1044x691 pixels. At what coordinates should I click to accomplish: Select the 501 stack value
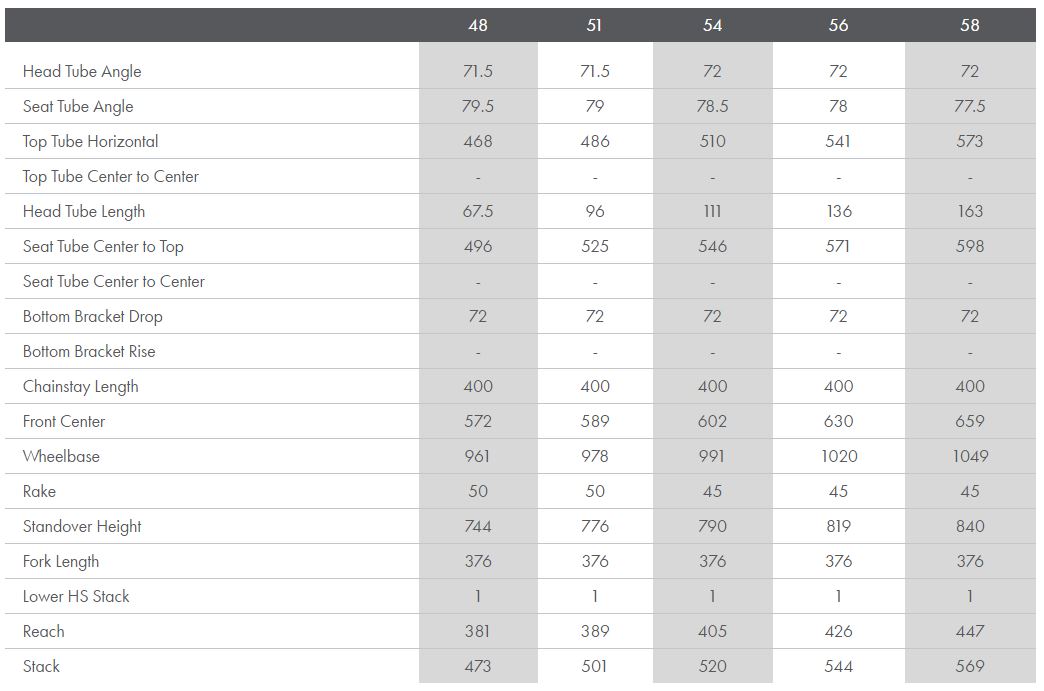595,667
